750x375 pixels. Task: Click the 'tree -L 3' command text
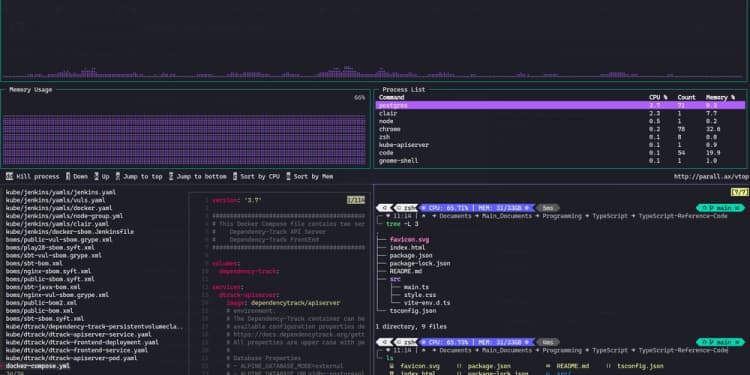(402, 224)
